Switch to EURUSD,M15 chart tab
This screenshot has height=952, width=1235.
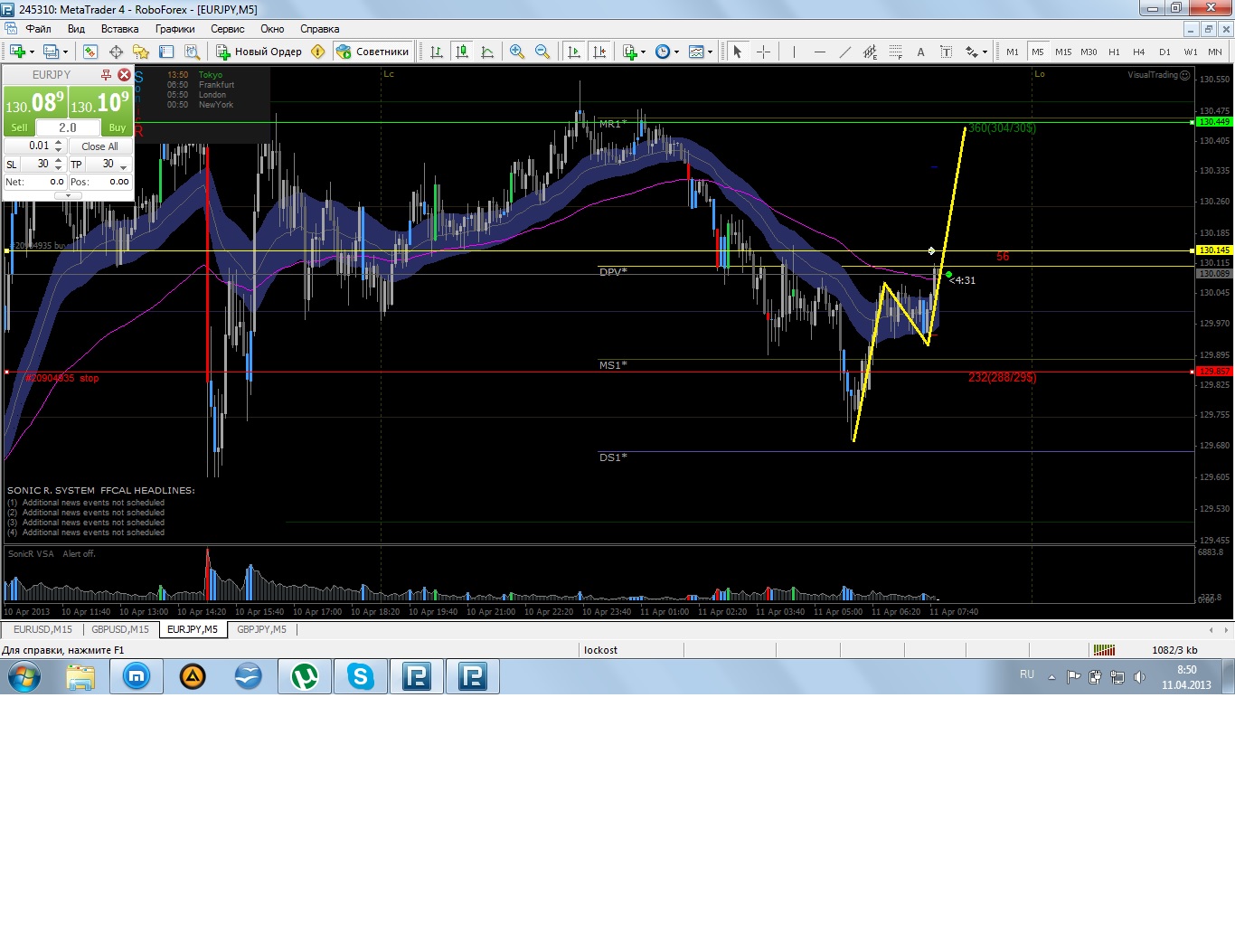click(42, 629)
